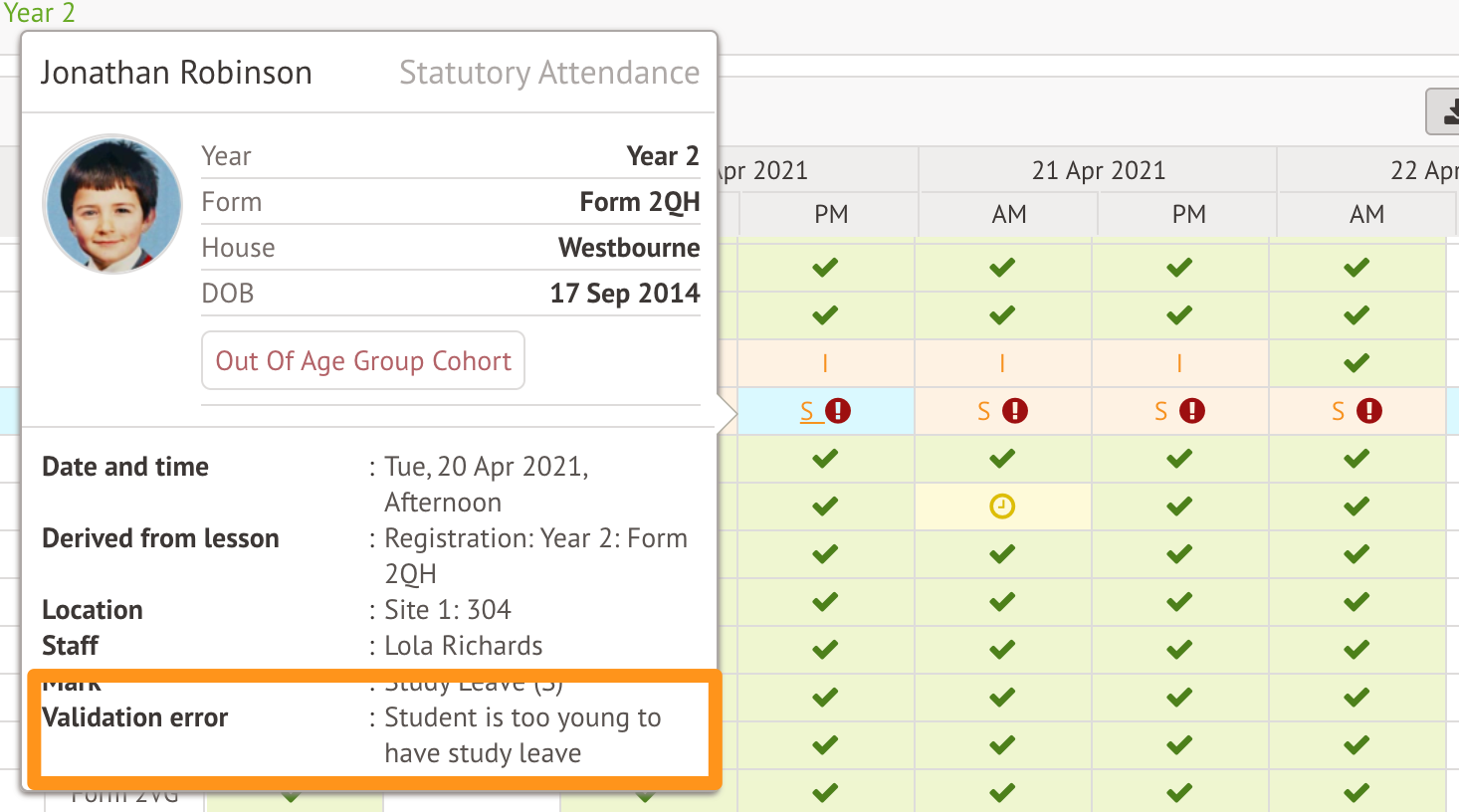Open the Year 2 link at top left
The image size is (1459, 812).
pos(39,13)
